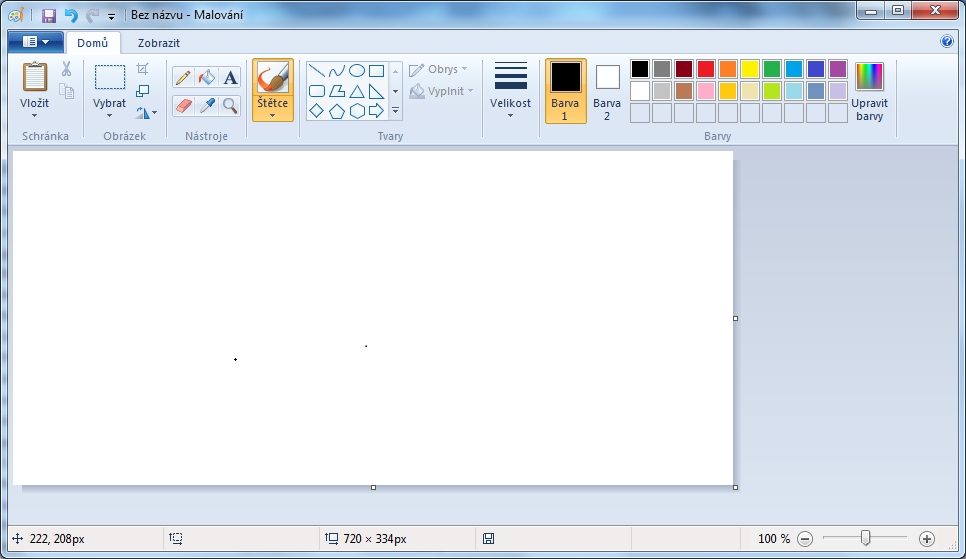Screen dimensions: 966x559
Task: Select the Text tool
Action: pyautogui.click(x=230, y=78)
